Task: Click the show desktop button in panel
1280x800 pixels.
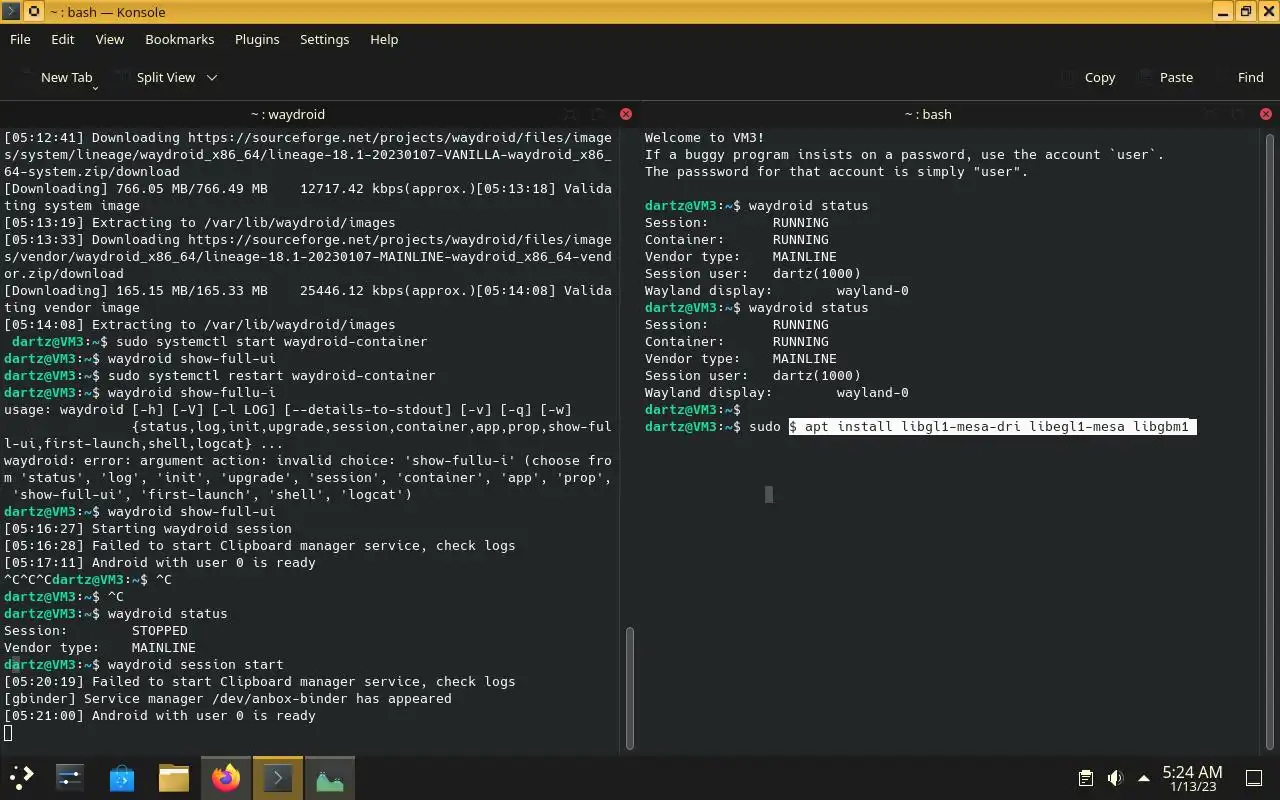Action: pos(1254,778)
